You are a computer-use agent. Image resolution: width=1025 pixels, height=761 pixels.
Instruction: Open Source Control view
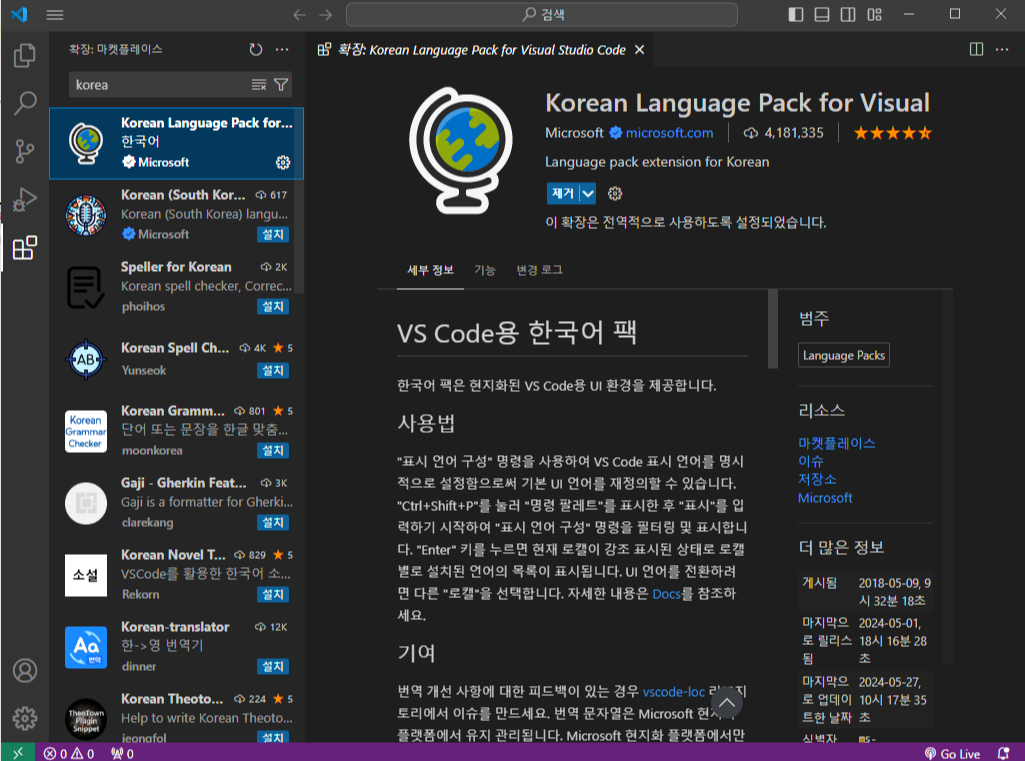pyautogui.click(x=24, y=151)
